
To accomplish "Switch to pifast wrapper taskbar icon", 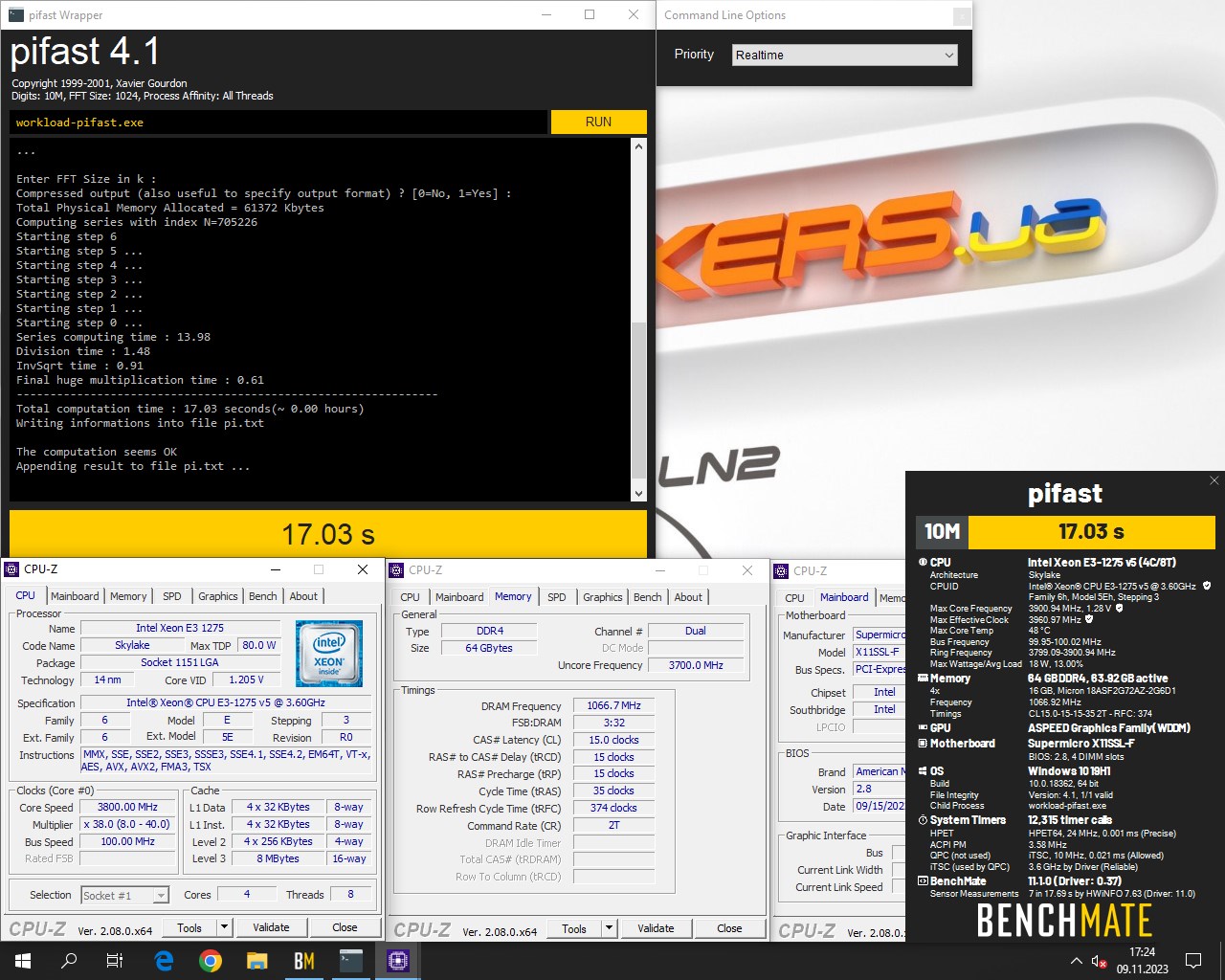I will click(x=351, y=961).
